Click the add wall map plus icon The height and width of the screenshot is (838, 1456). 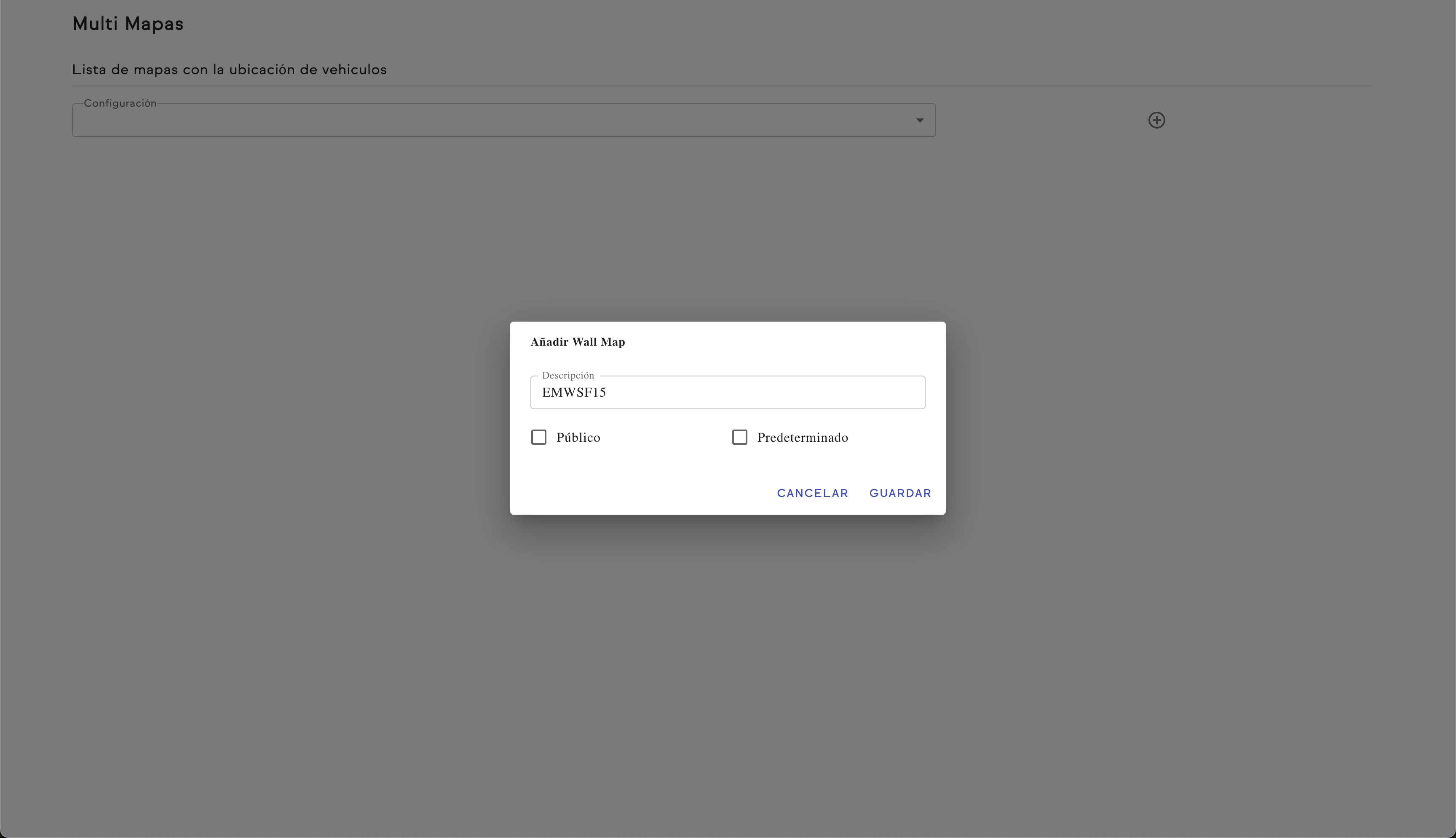tap(1156, 120)
